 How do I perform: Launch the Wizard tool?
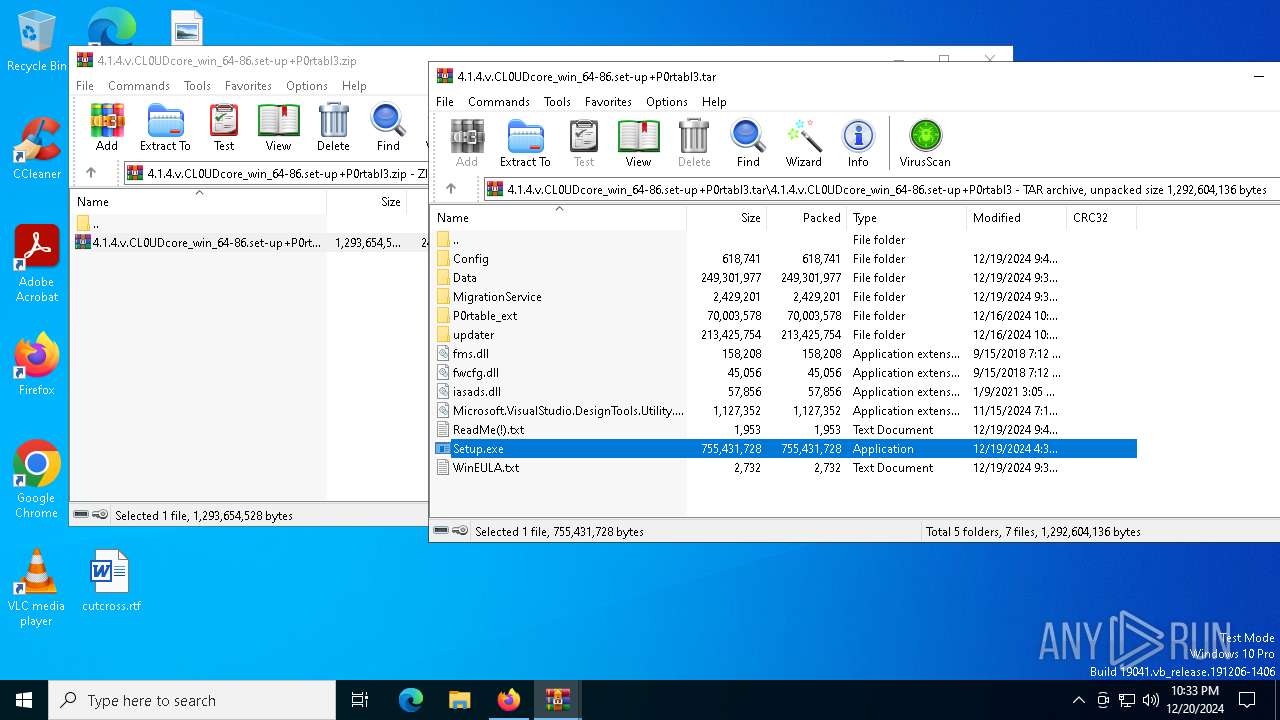click(803, 143)
